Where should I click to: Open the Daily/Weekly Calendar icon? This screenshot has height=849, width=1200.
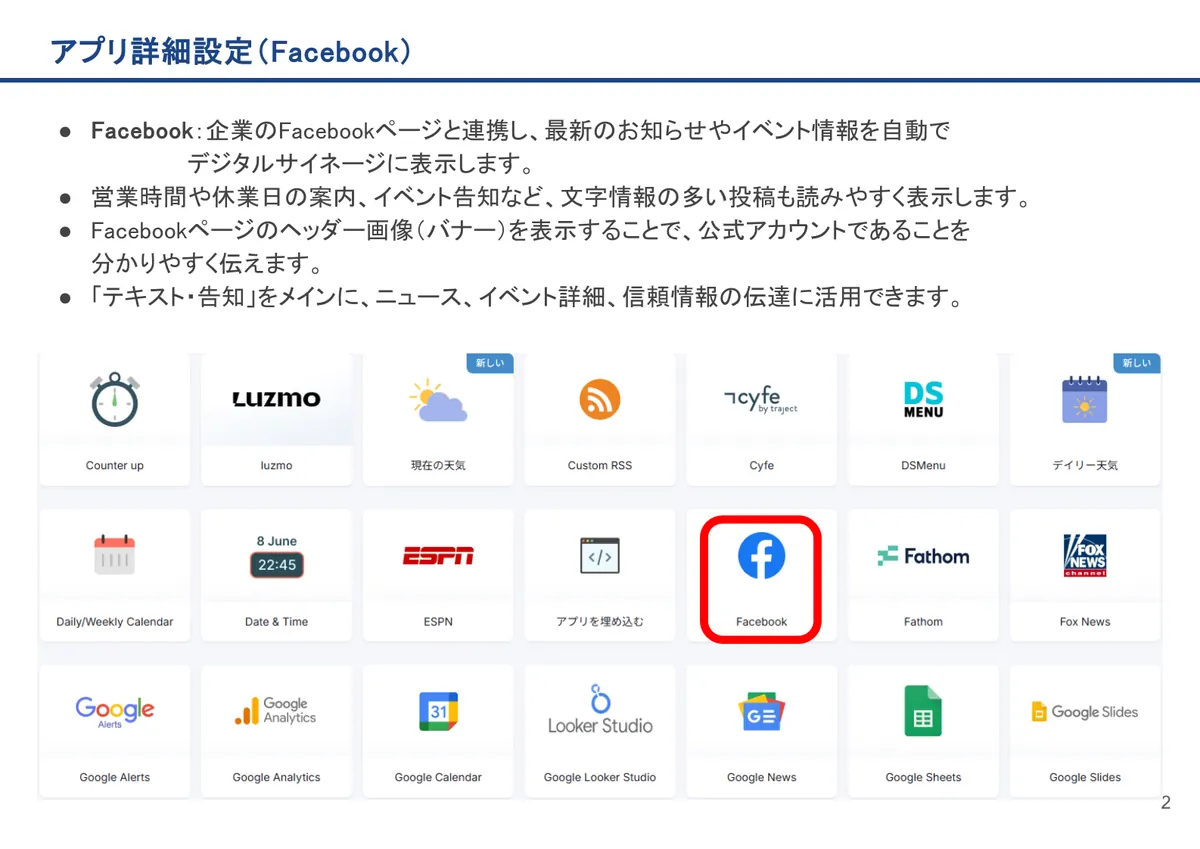click(x=114, y=555)
